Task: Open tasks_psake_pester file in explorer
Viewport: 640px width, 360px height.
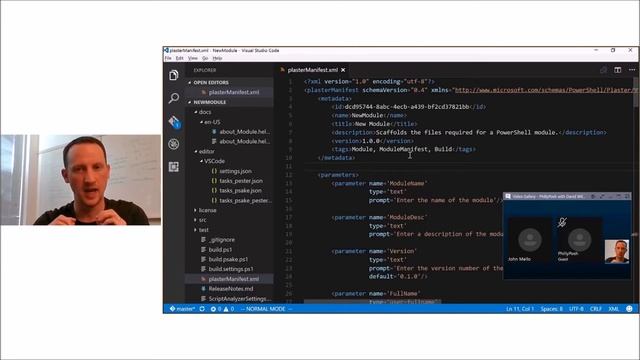Action: click(244, 200)
